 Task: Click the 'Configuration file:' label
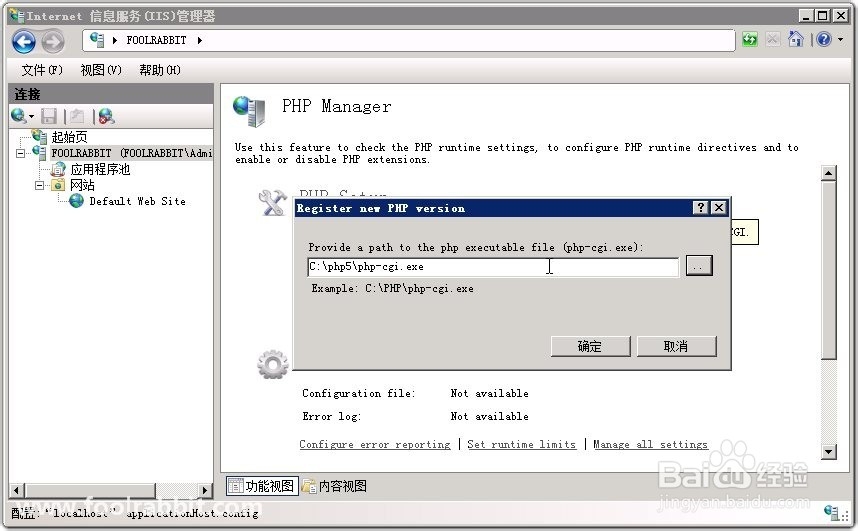[x=358, y=393]
